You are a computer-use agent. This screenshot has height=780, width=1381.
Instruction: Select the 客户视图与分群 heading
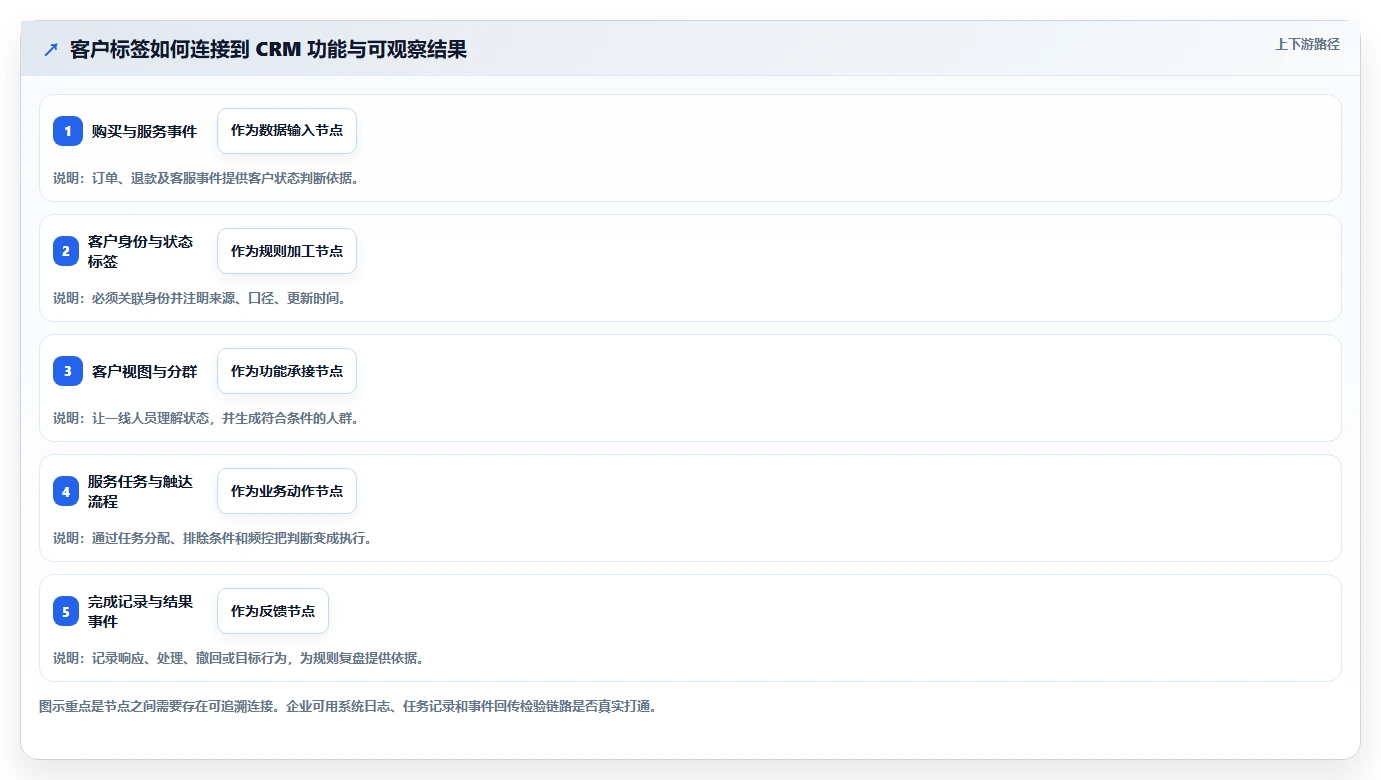[144, 371]
